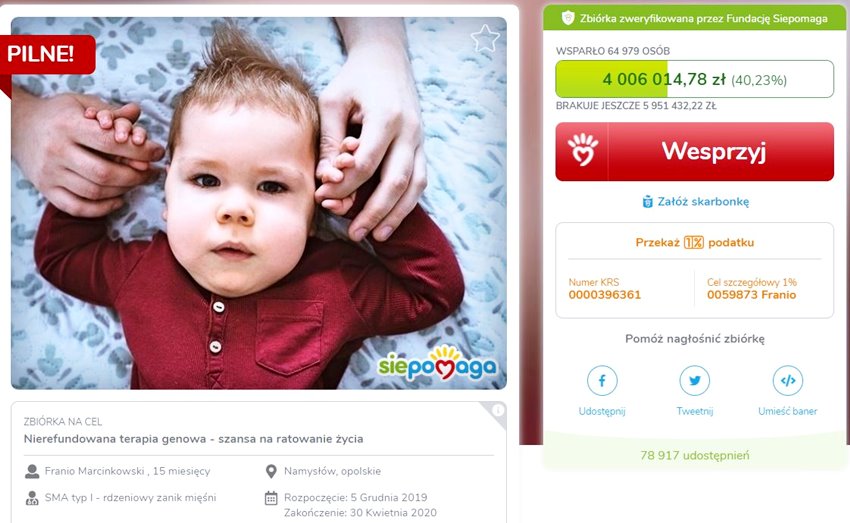Click the PILNE! urgent ribbon badge
This screenshot has width=850, height=523.
[48, 54]
